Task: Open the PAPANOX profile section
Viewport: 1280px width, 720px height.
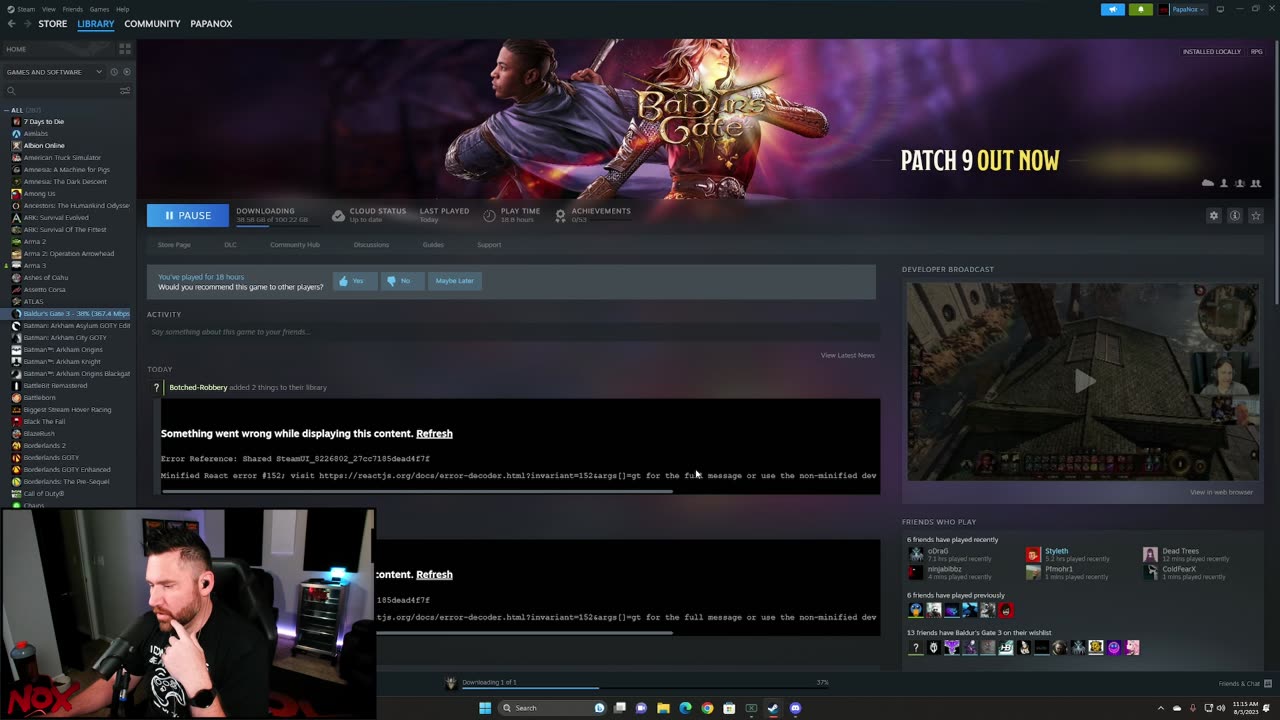Action: click(211, 24)
